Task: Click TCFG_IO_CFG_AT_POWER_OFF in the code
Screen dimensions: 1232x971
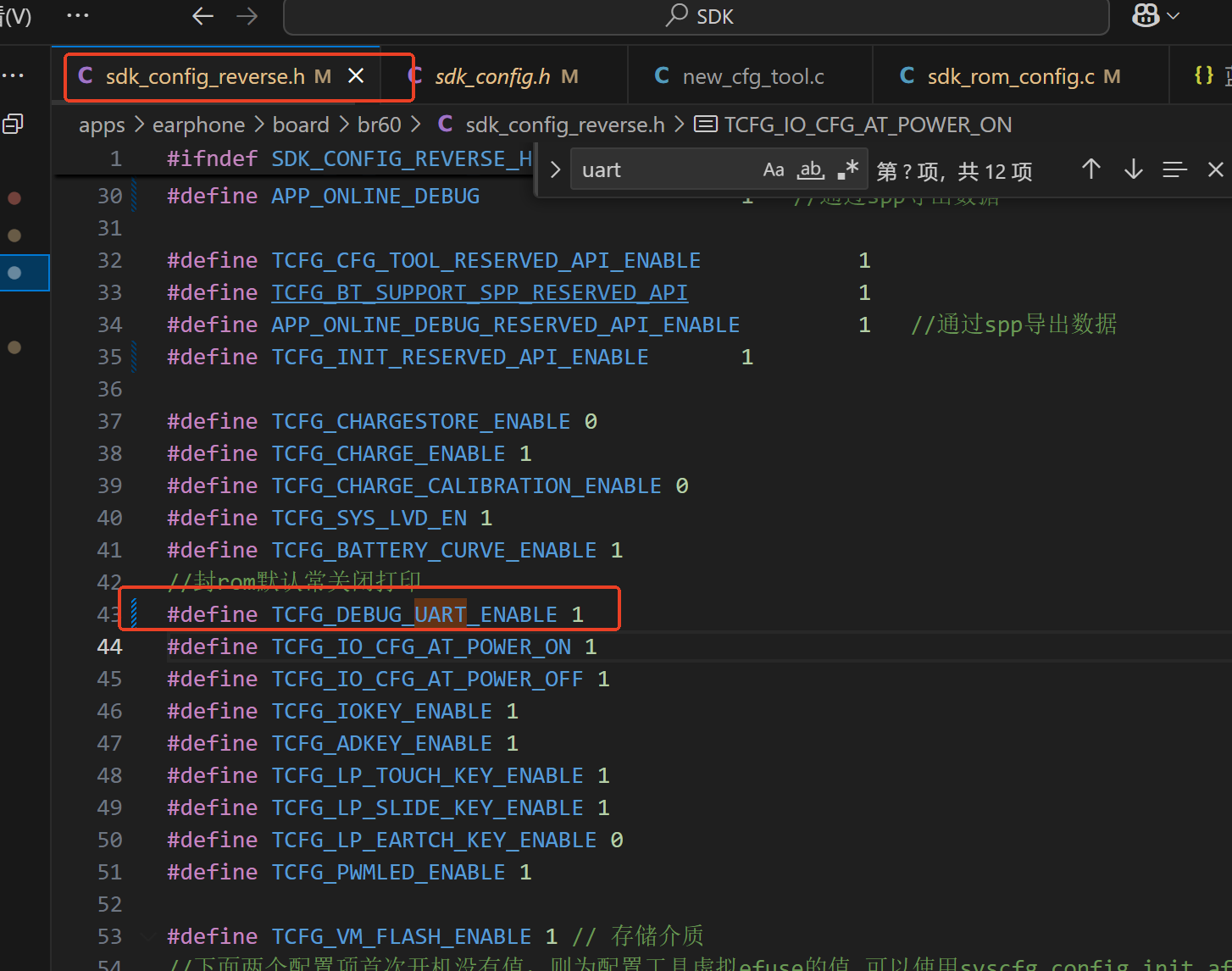Action: pos(427,679)
